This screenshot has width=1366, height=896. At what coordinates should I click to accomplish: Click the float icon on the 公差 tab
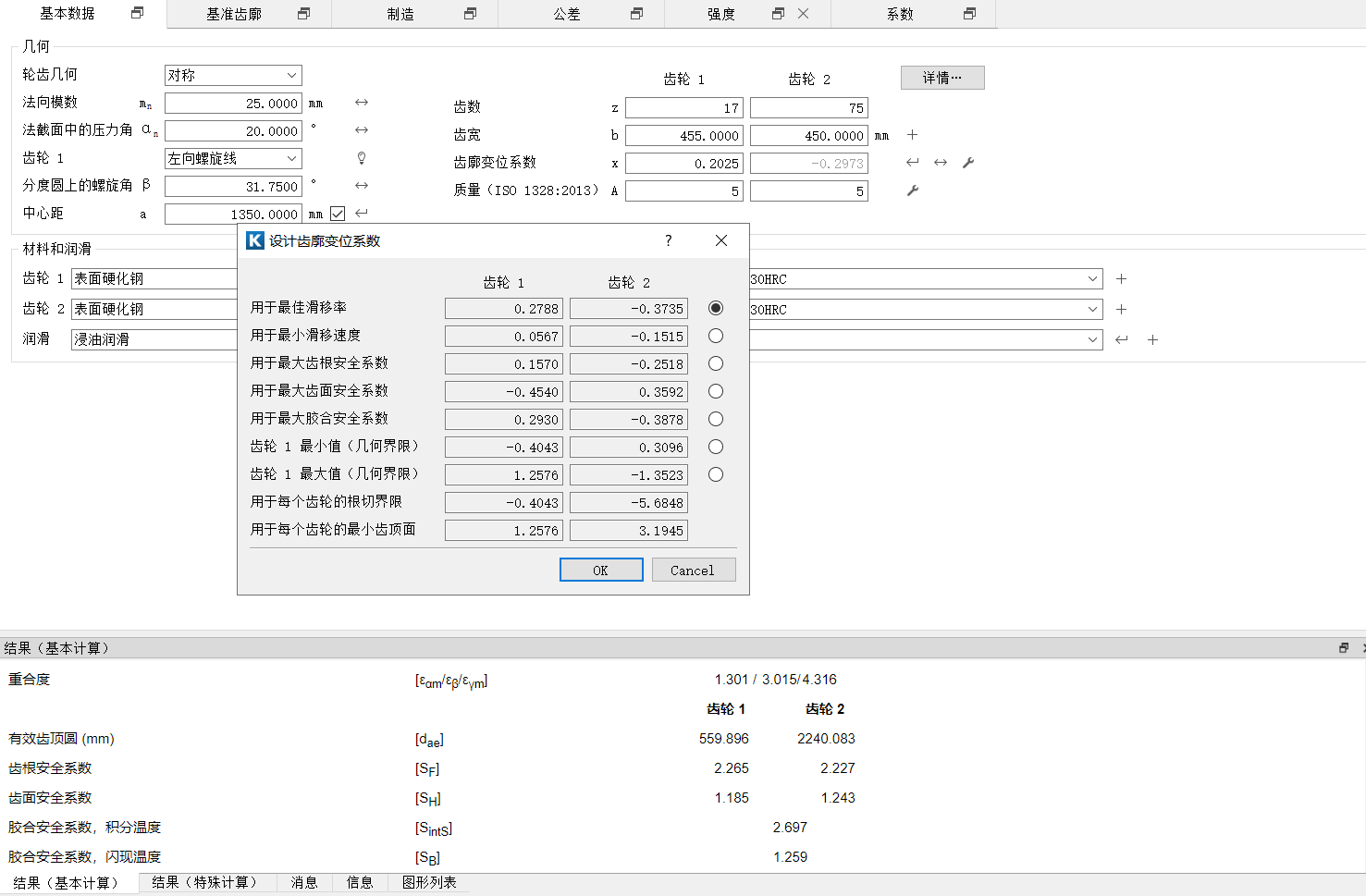pyautogui.click(x=636, y=14)
